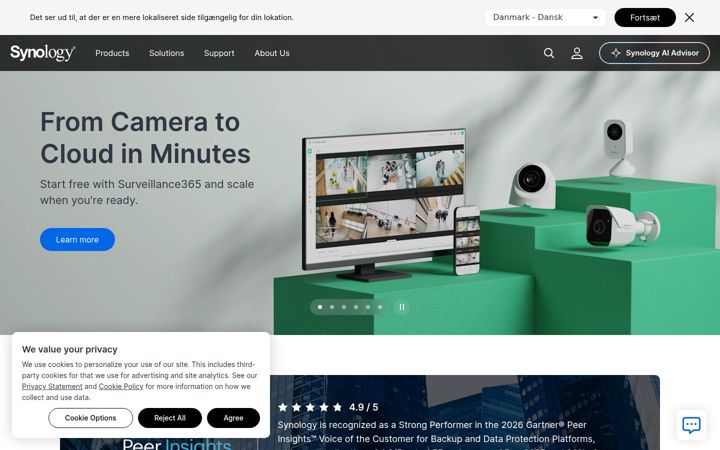Select the fifth carousel slide dot
This screenshot has height=450, width=720.
pyautogui.click(x=368, y=307)
